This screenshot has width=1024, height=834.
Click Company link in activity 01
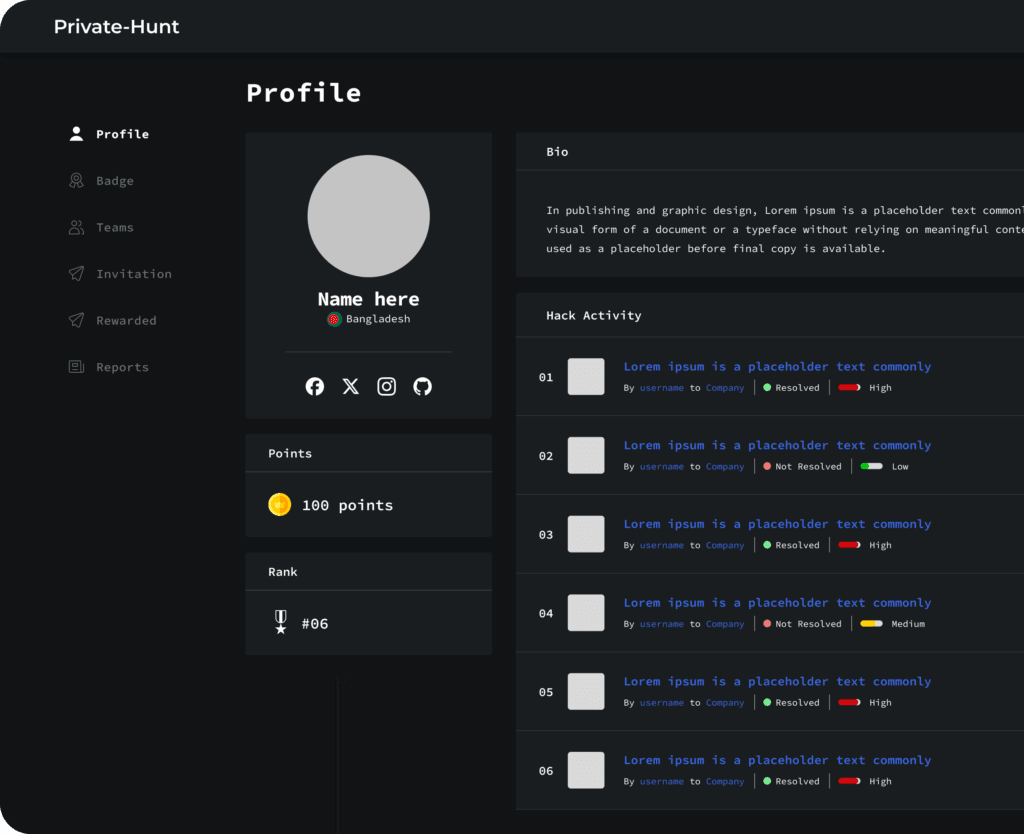pos(725,388)
